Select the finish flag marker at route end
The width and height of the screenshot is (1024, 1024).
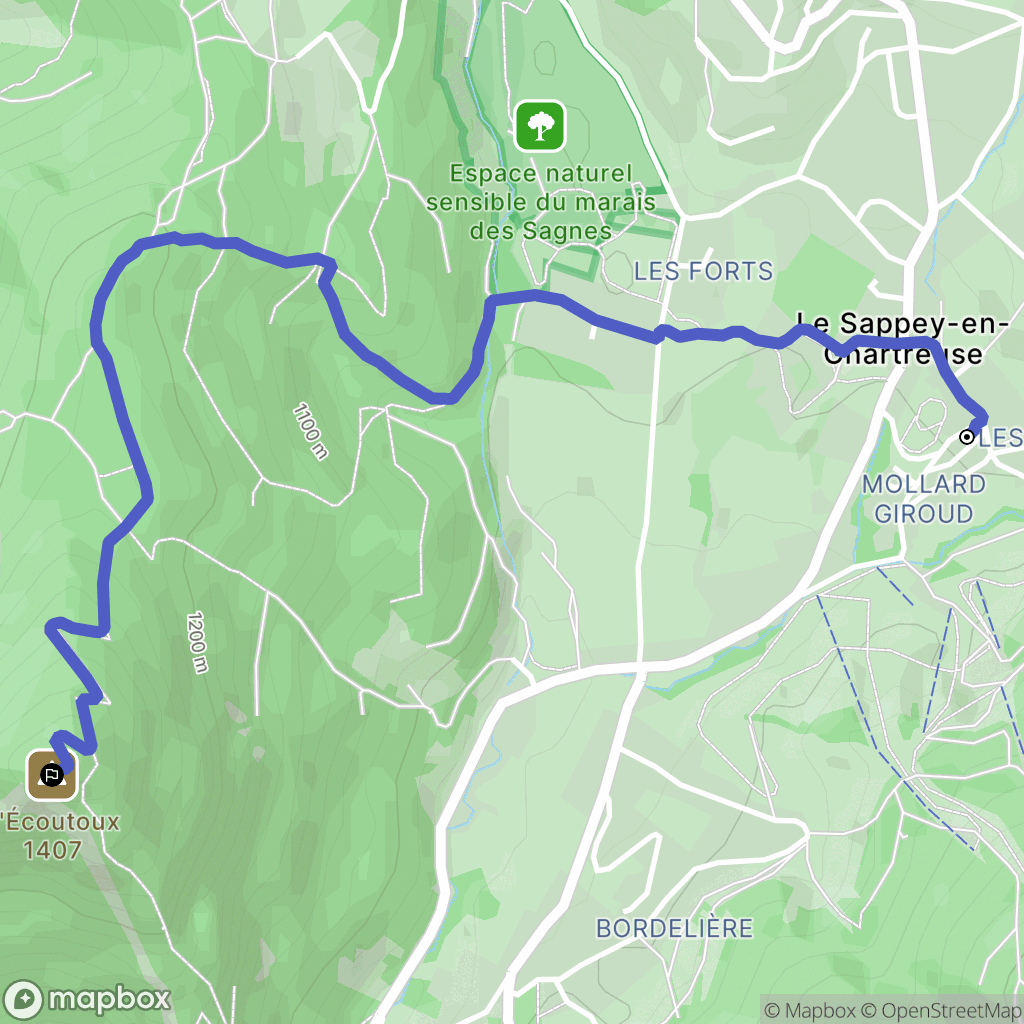[x=51, y=775]
